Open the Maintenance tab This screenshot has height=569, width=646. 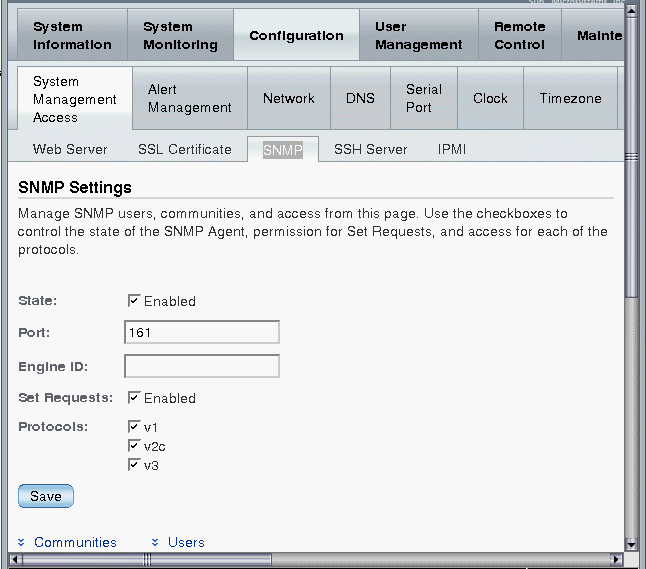[593, 35]
